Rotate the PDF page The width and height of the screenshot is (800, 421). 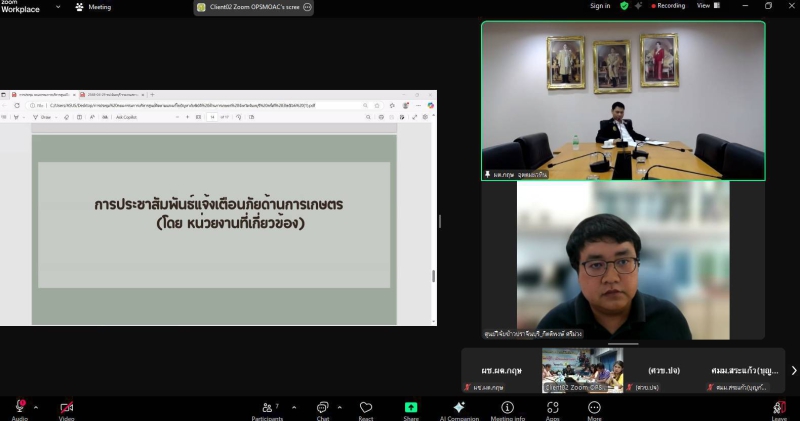238,117
